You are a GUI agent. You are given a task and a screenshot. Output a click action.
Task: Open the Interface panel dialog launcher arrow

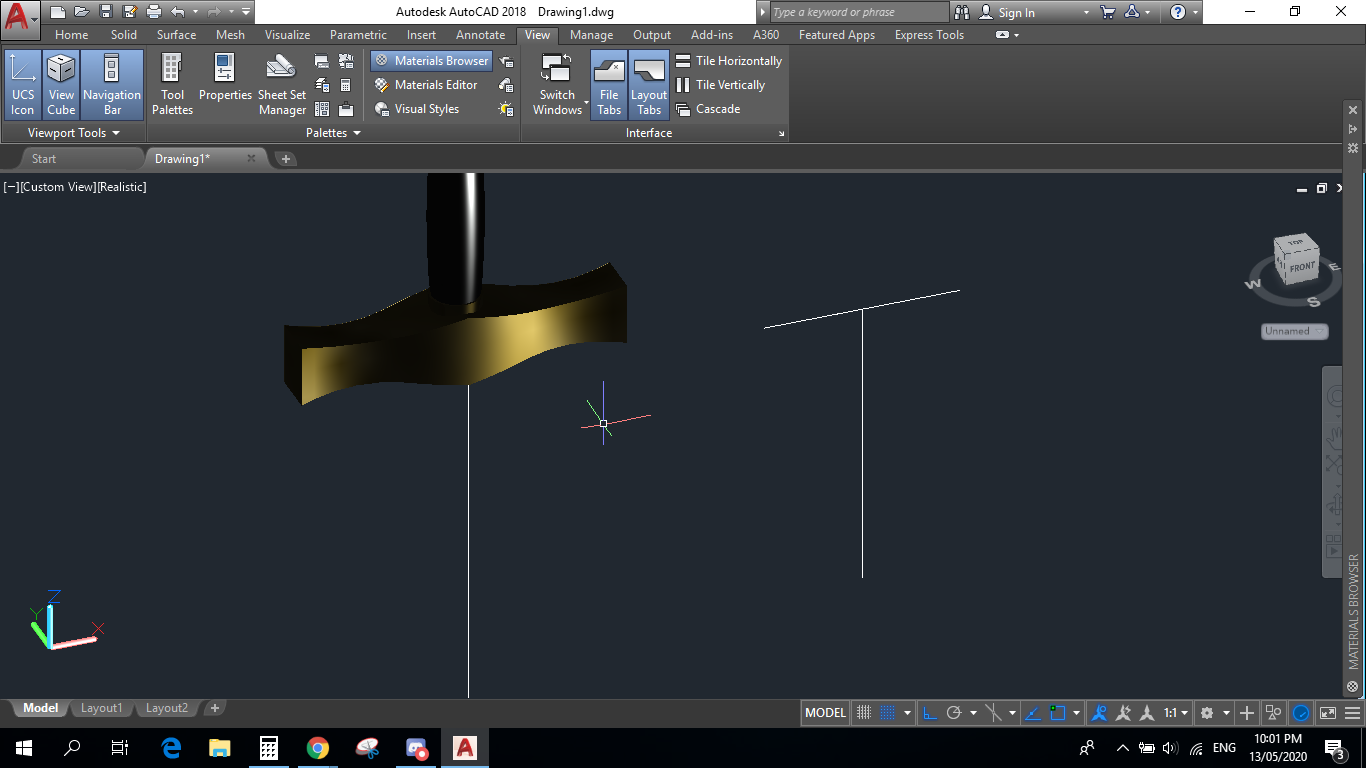pos(781,134)
